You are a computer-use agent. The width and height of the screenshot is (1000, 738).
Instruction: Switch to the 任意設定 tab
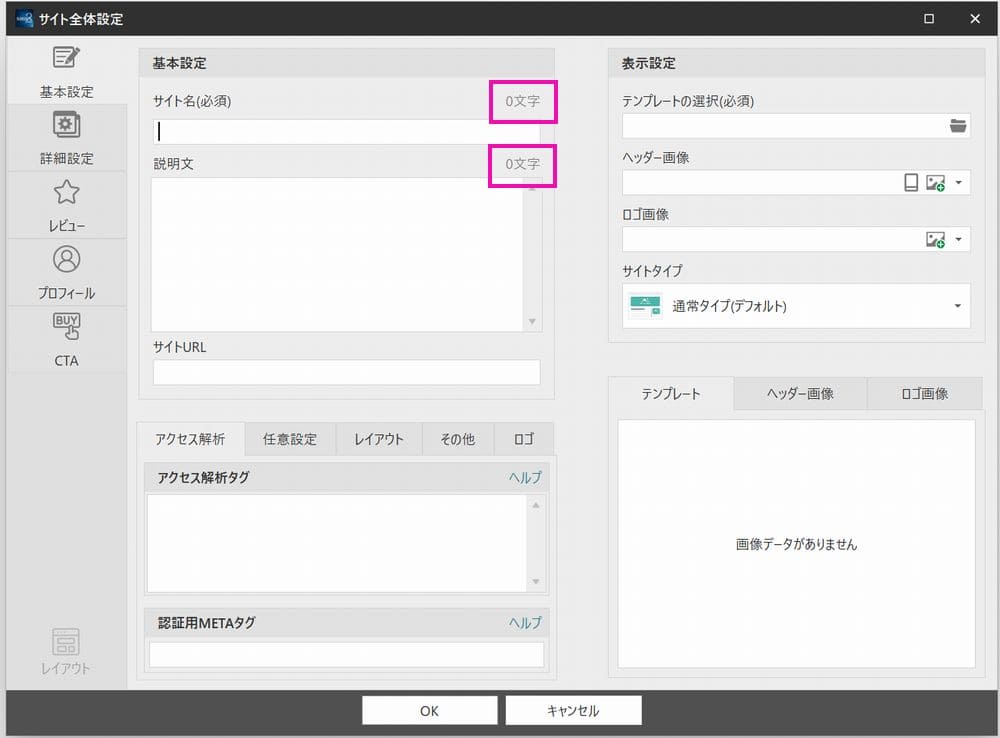pyautogui.click(x=289, y=439)
